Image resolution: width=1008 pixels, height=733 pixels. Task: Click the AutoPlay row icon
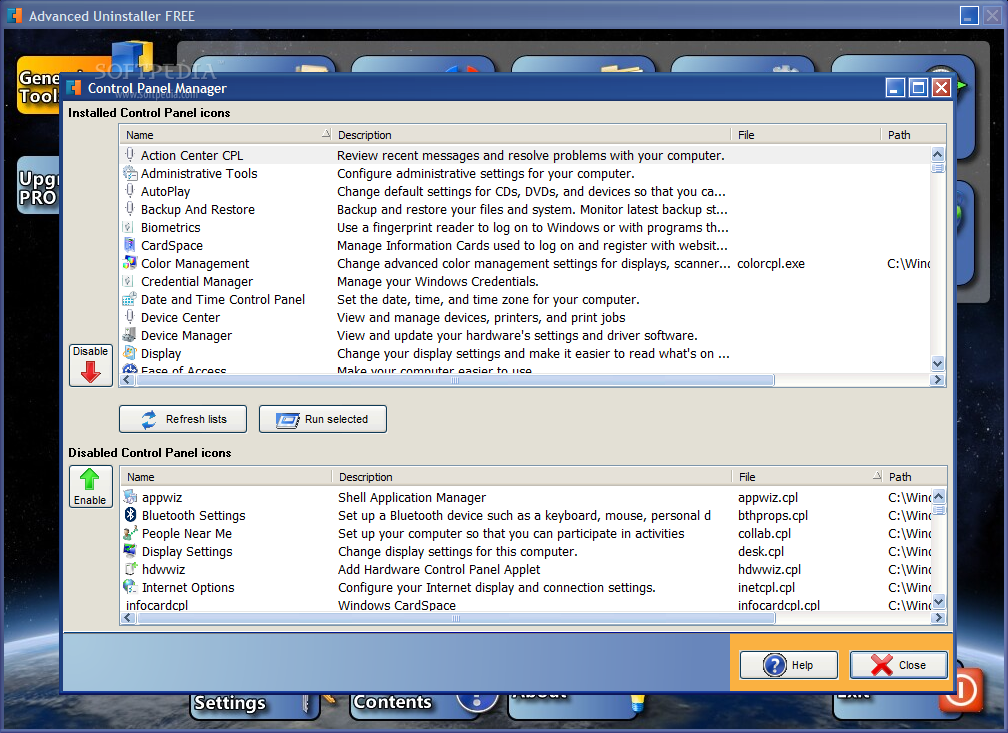pos(130,191)
